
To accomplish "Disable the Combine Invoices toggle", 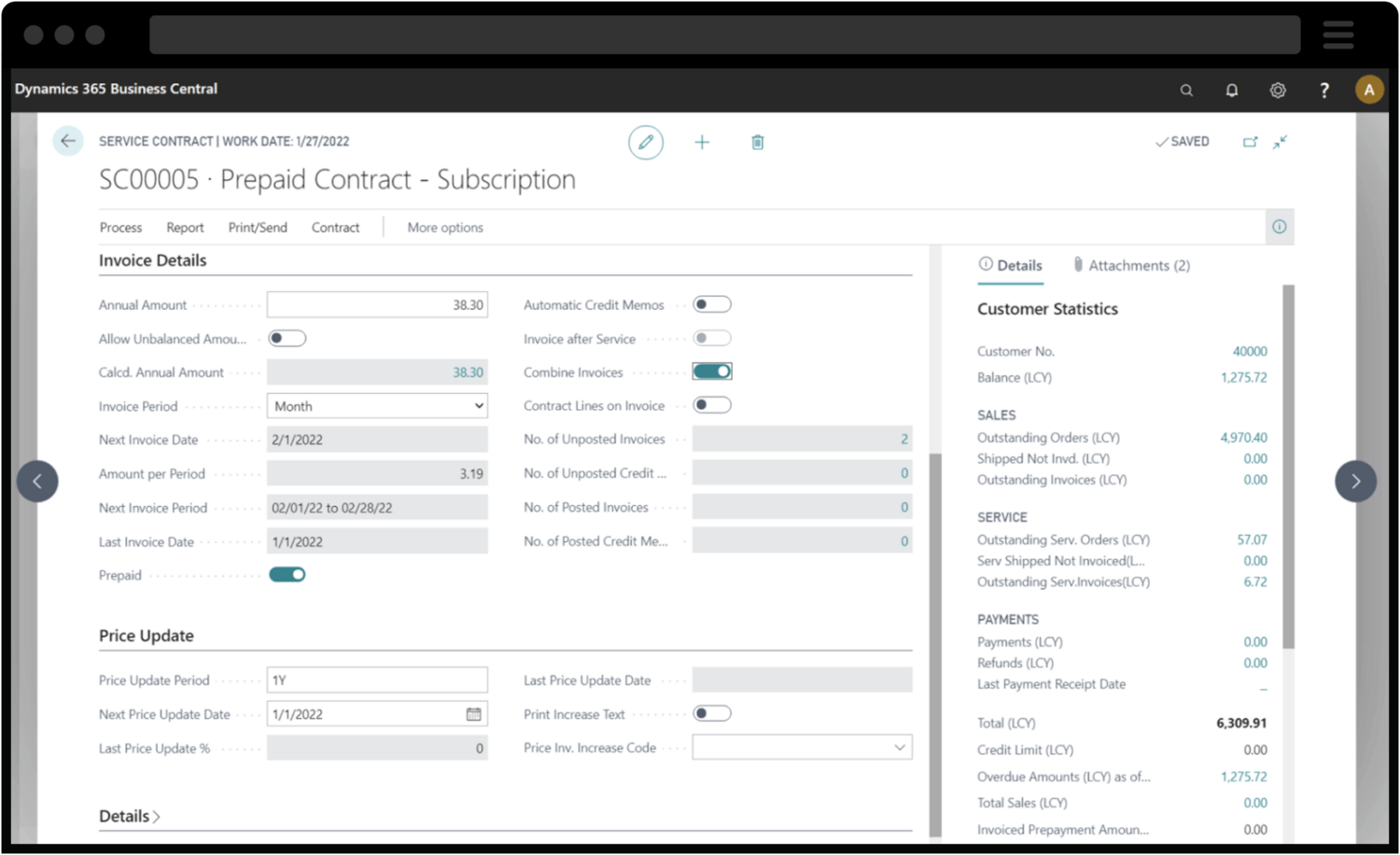I will (x=712, y=371).
